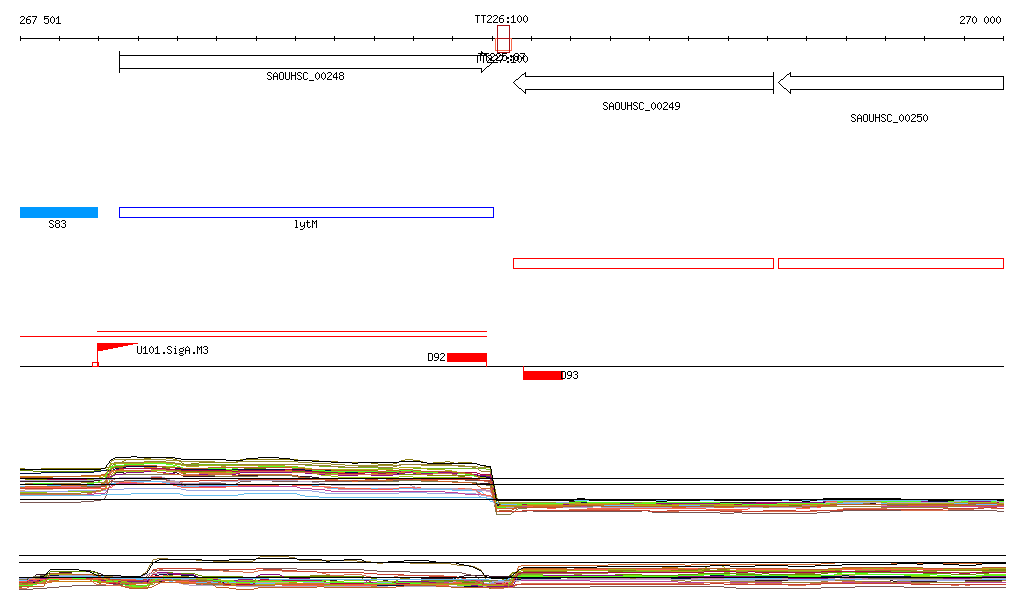This screenshot has height=611, width=1024.
Task: Click the D93 red block
Action: tap(542, 375)
